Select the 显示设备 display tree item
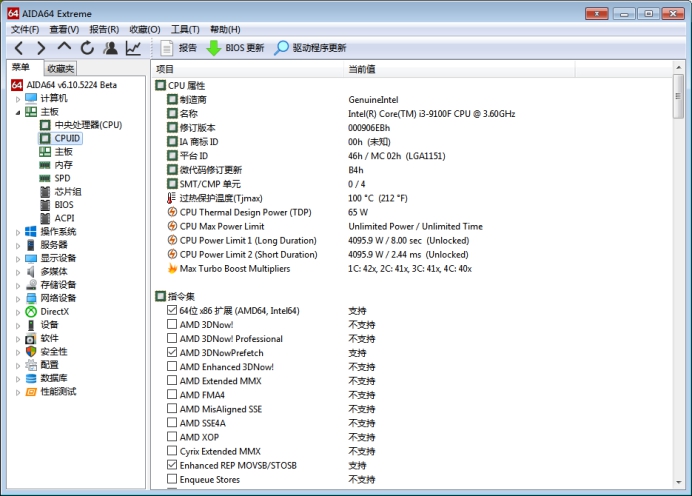Viewport: 692px width, 496px height. click(51, 258)
